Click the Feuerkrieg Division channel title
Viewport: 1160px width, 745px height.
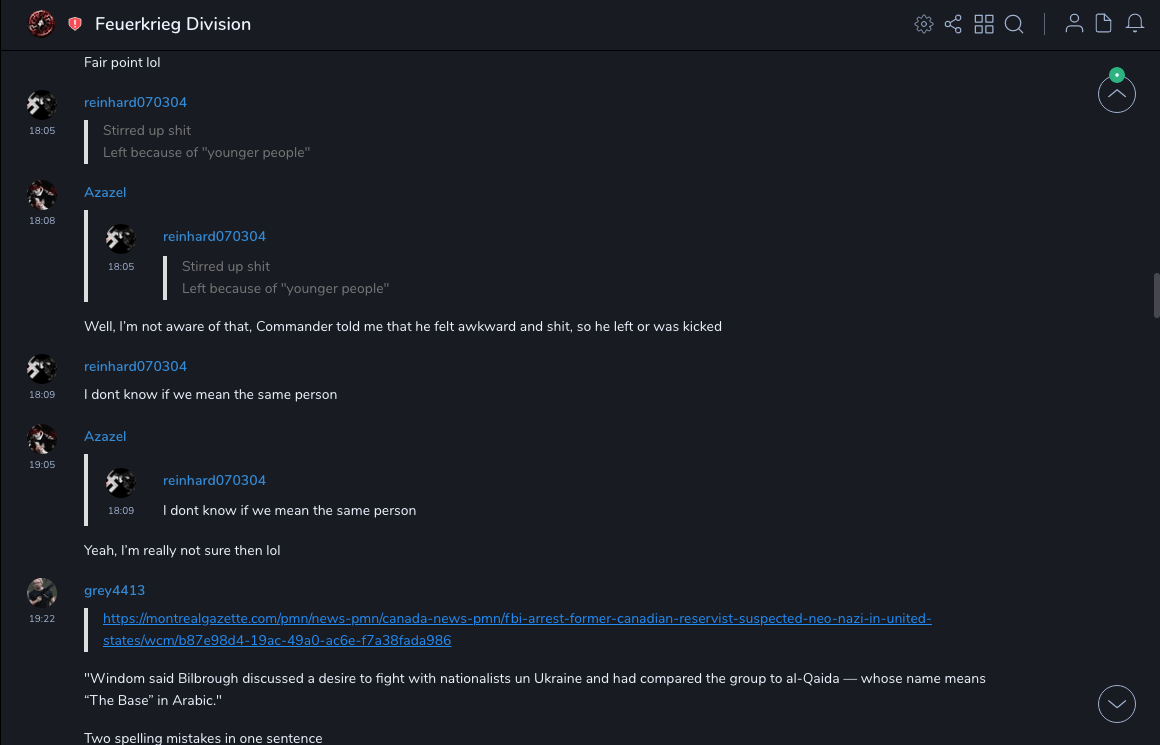coord(173,24)
